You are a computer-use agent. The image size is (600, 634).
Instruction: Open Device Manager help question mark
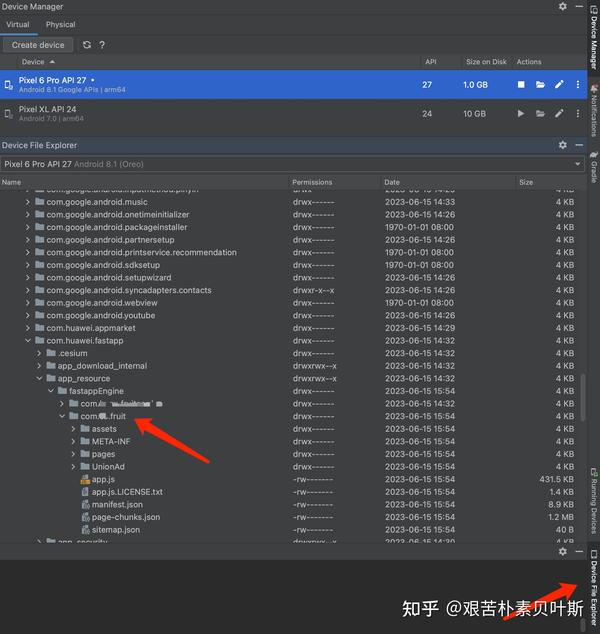point(102,45)
